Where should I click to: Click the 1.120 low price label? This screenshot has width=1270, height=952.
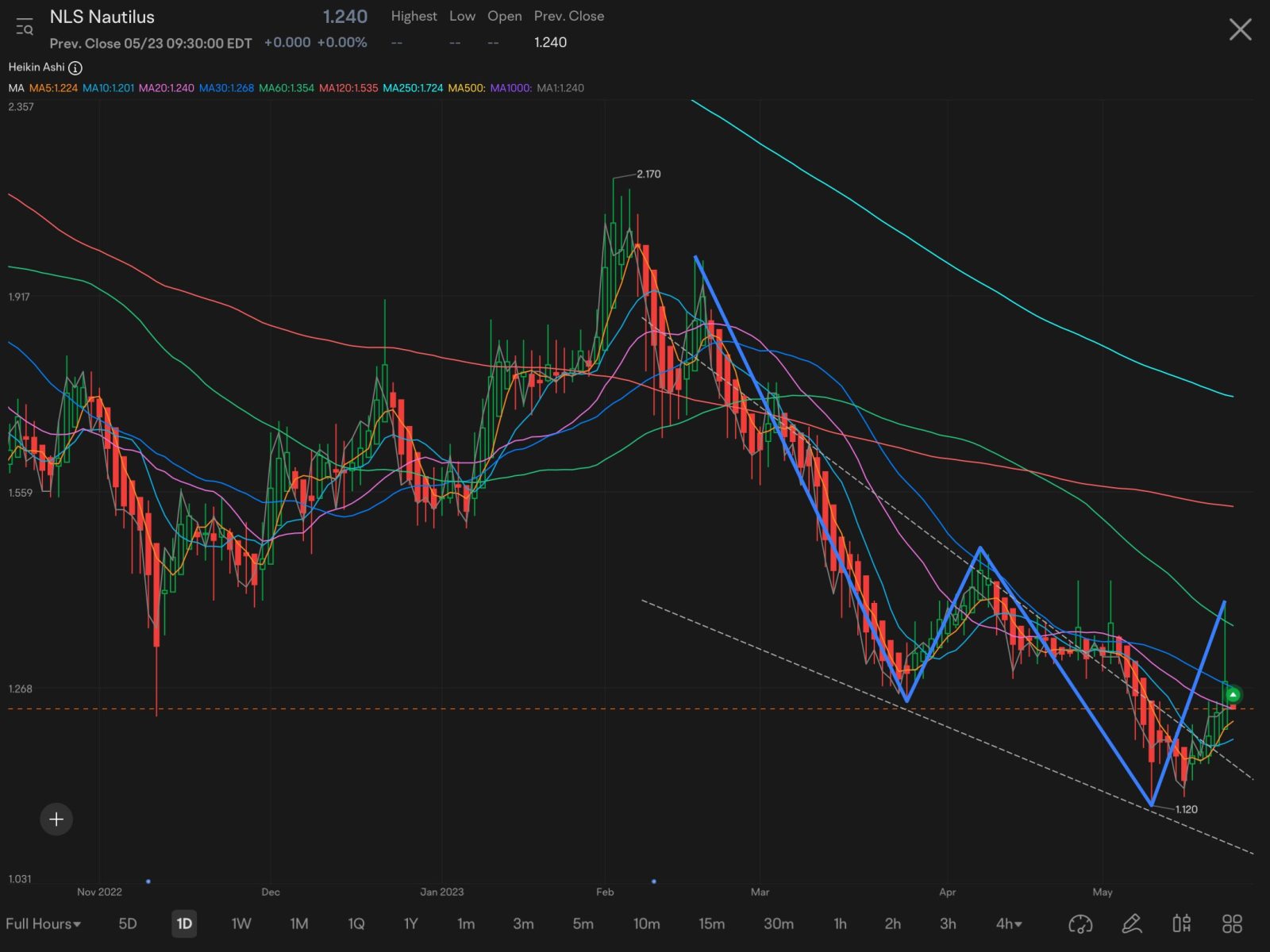[x=1186, y=809]
